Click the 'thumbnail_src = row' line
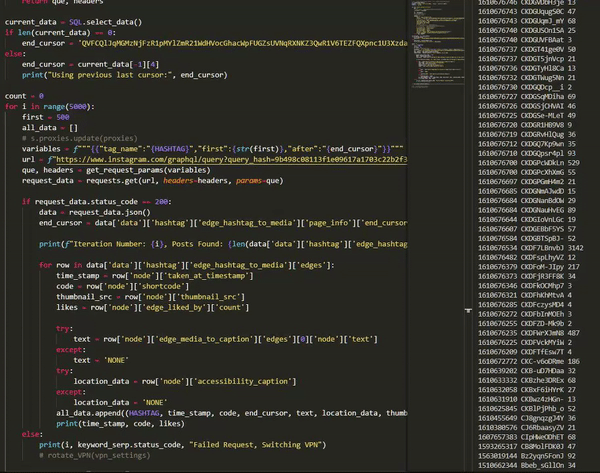Image resolution: width=600 pixels, height=473 pixels. click(x=150, y=297)
